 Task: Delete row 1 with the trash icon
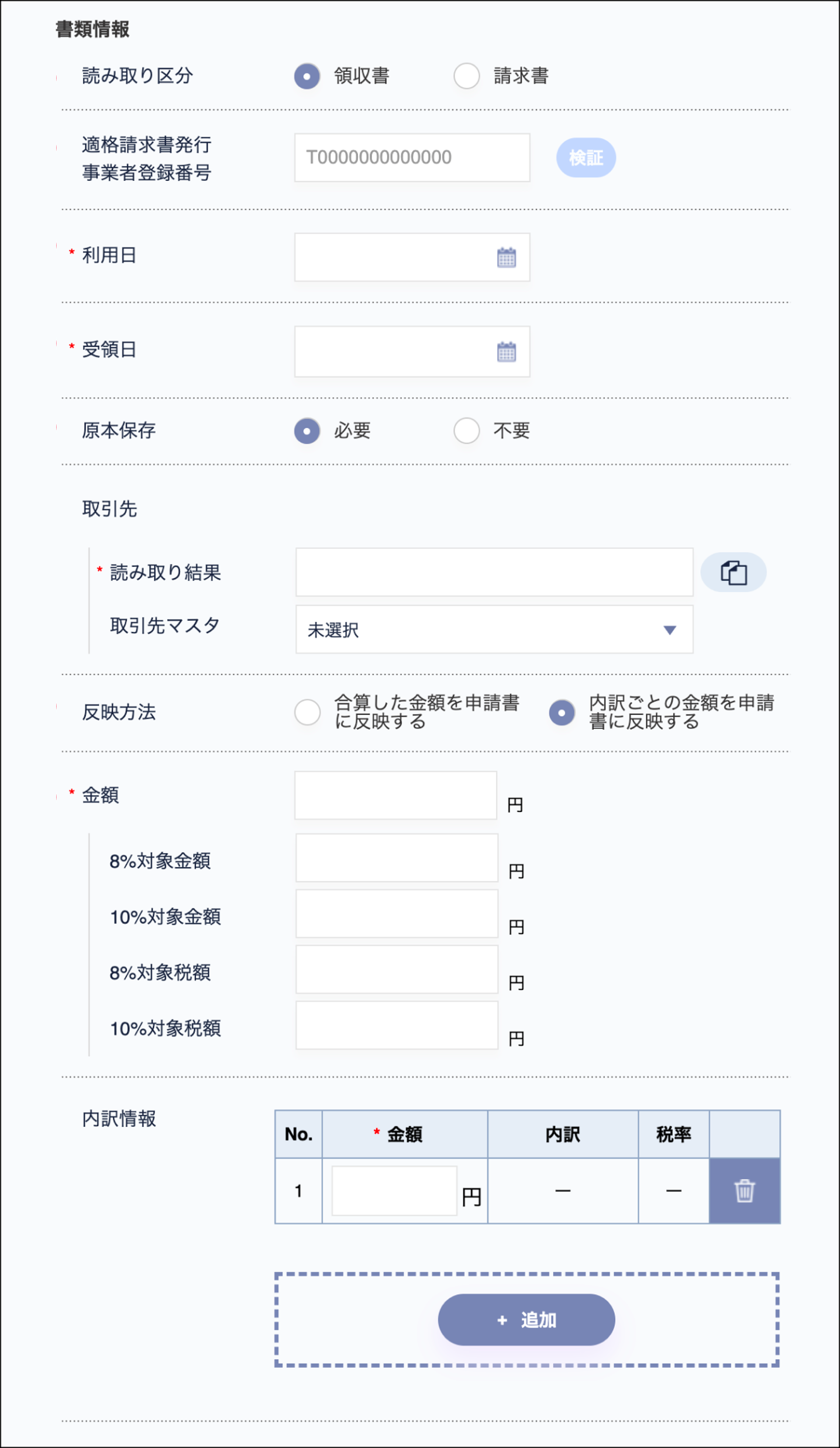(x=745, y=1189)
